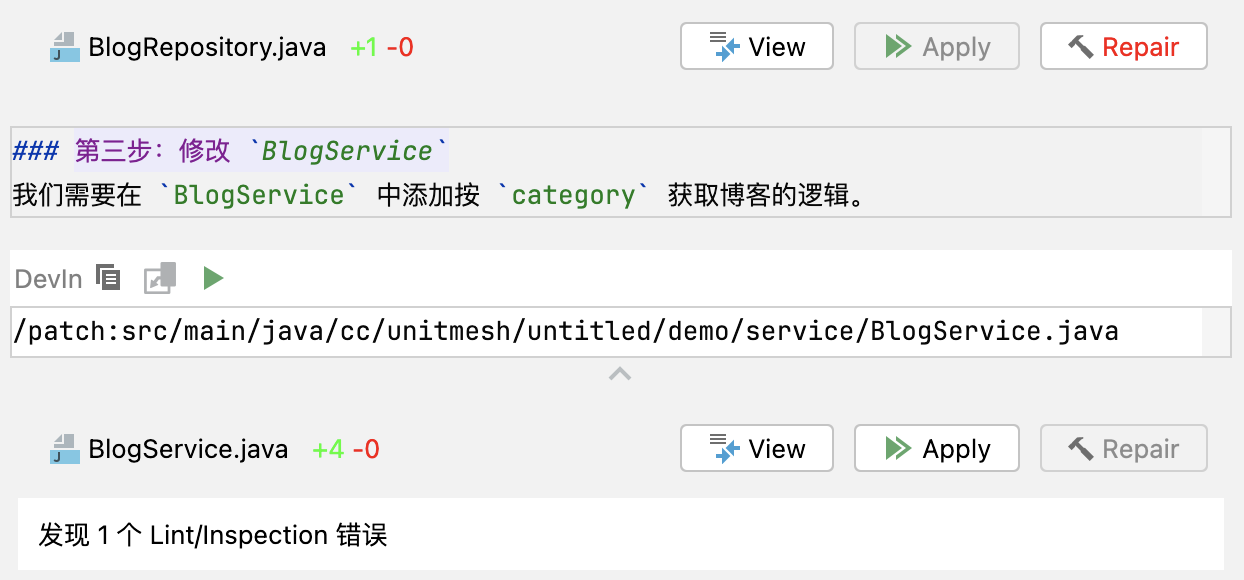The image size is (1244, 580).
Task: Open the BlogService.java file name
Action: click(x=188, y=449)
